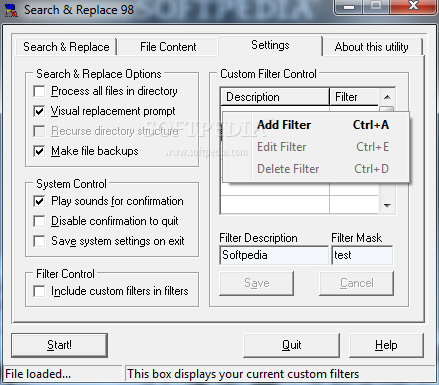Choose Add Filter from context menu
439x385 pixels.
[315, 125]
